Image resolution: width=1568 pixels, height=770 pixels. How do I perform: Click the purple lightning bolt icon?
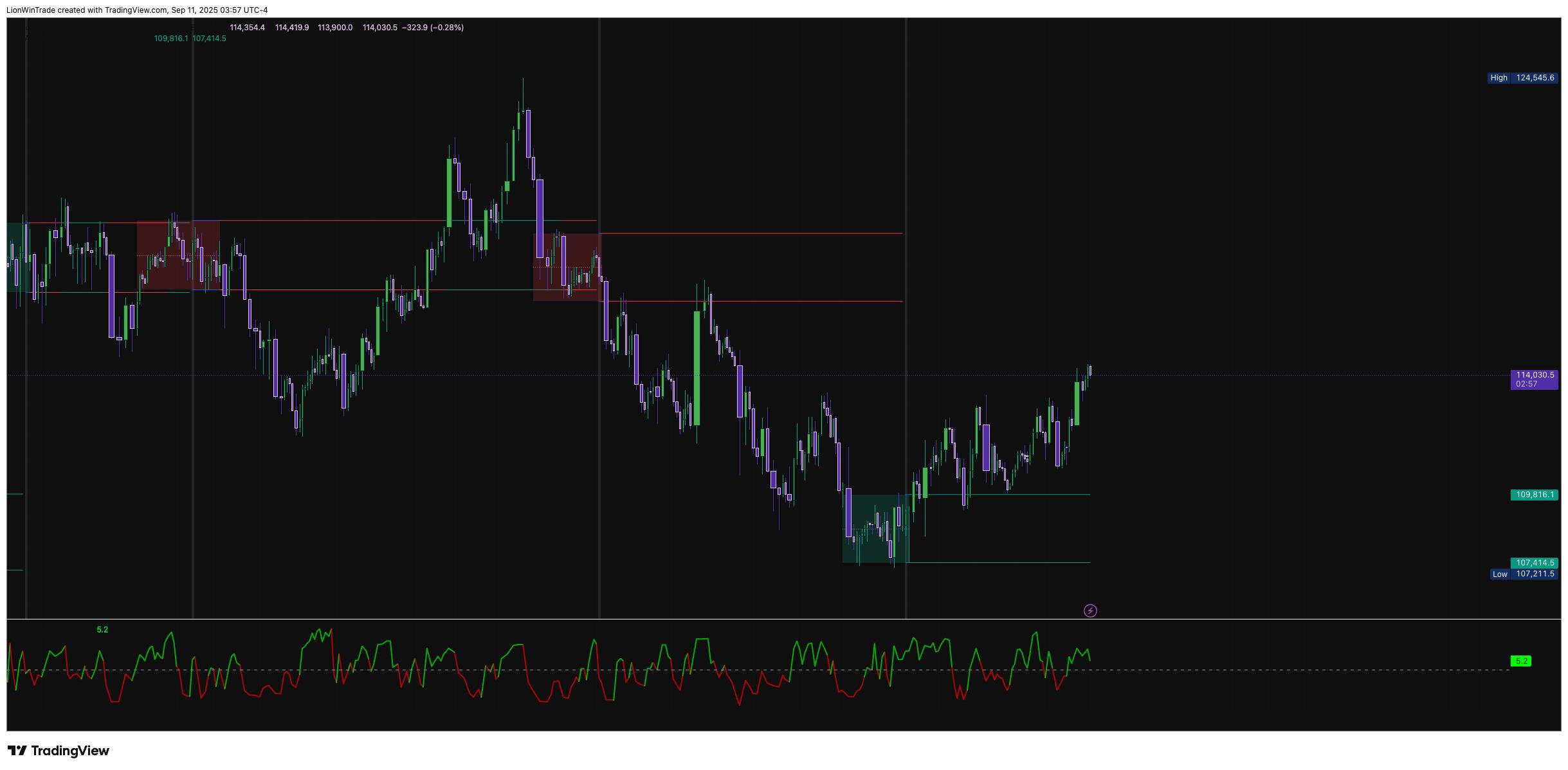(1090, 610)
